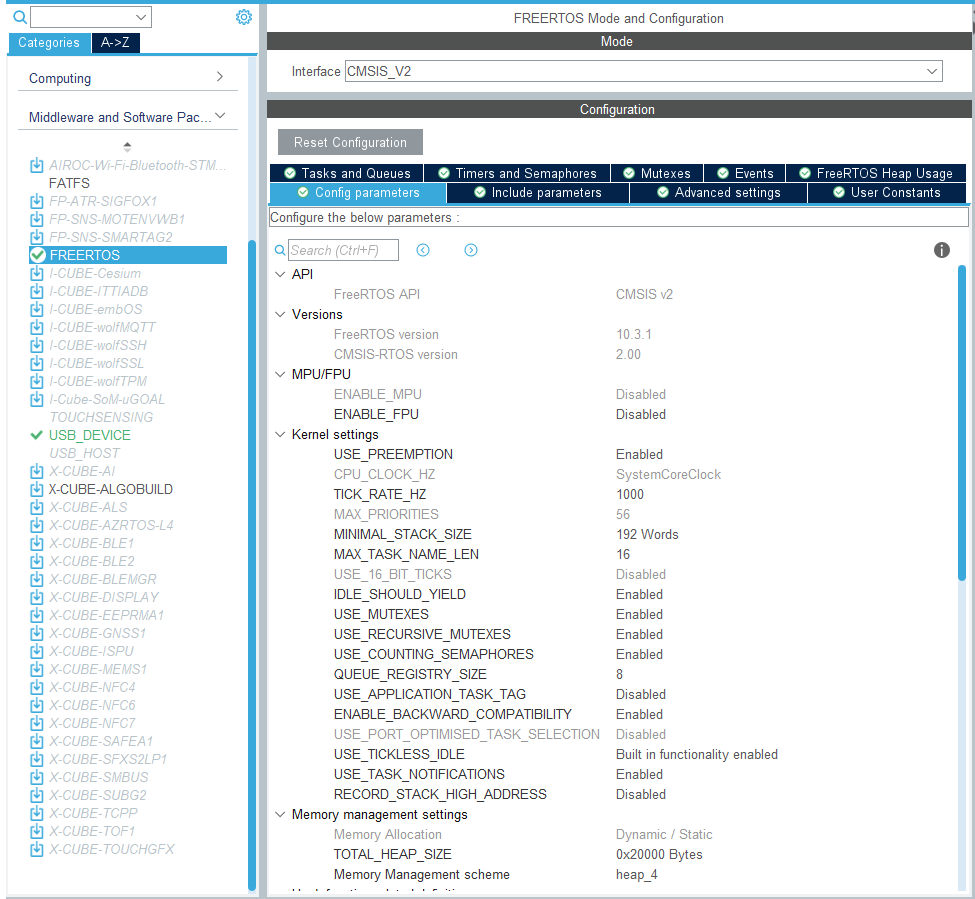The width and height of the screenshot is (975, 899).
Task: Open the Mutexes tab
Action: tap(657, 173)
